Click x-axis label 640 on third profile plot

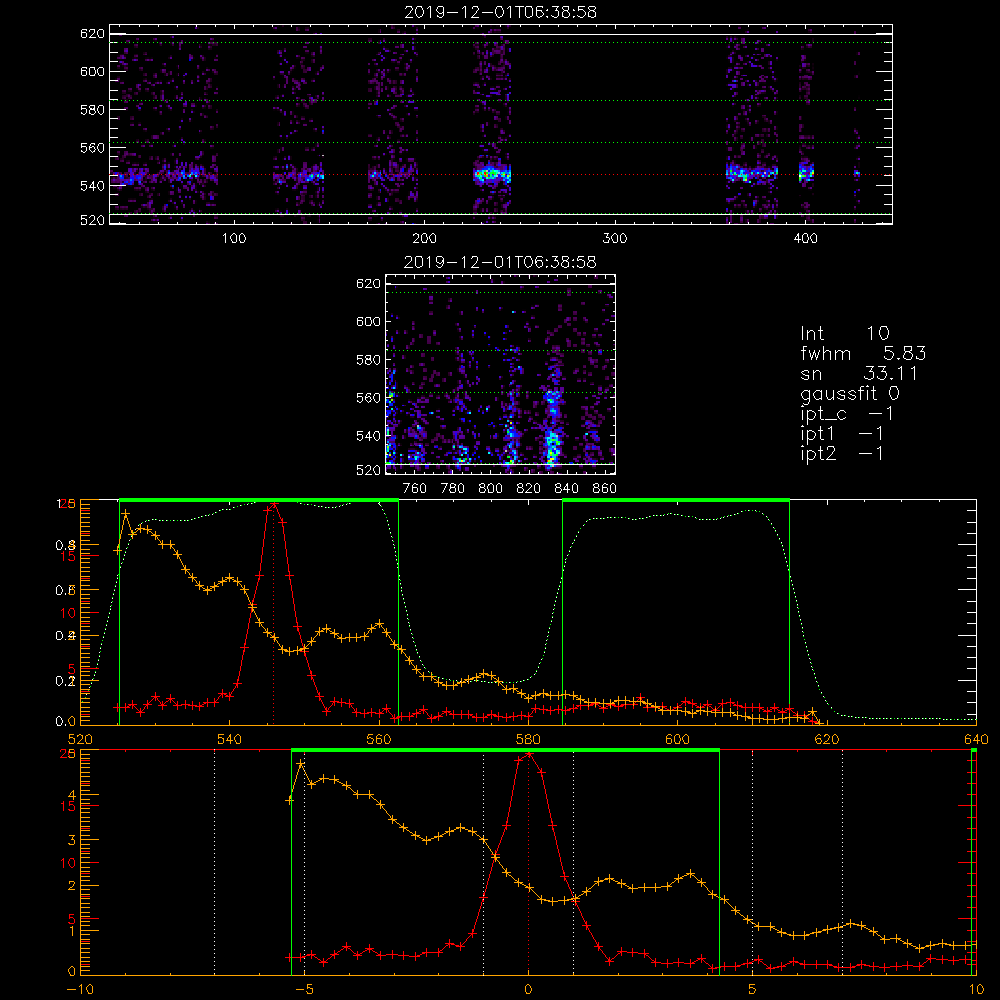click(976, 740)
